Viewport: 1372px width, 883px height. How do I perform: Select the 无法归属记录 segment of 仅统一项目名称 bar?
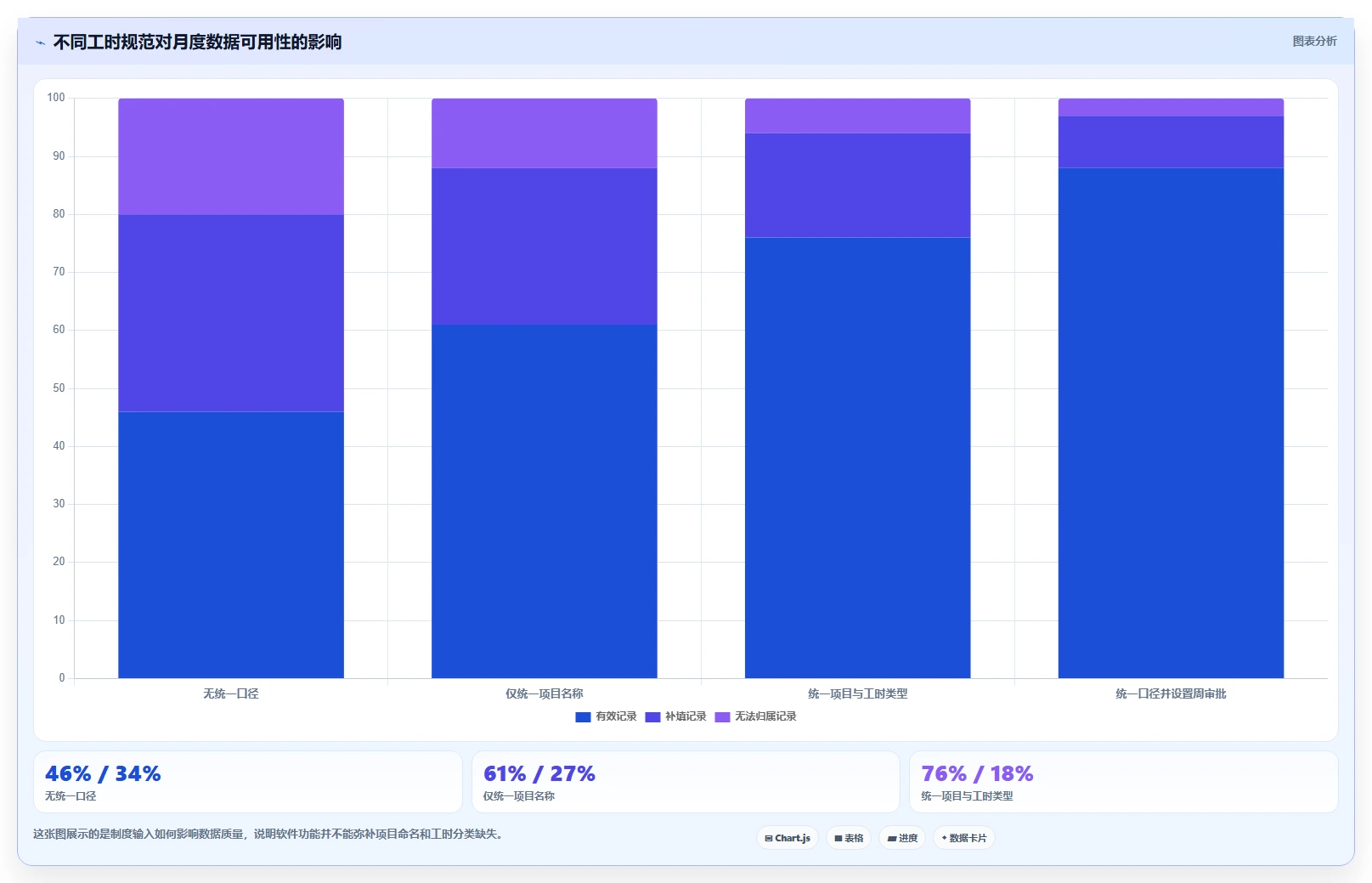tap(545, 133)
